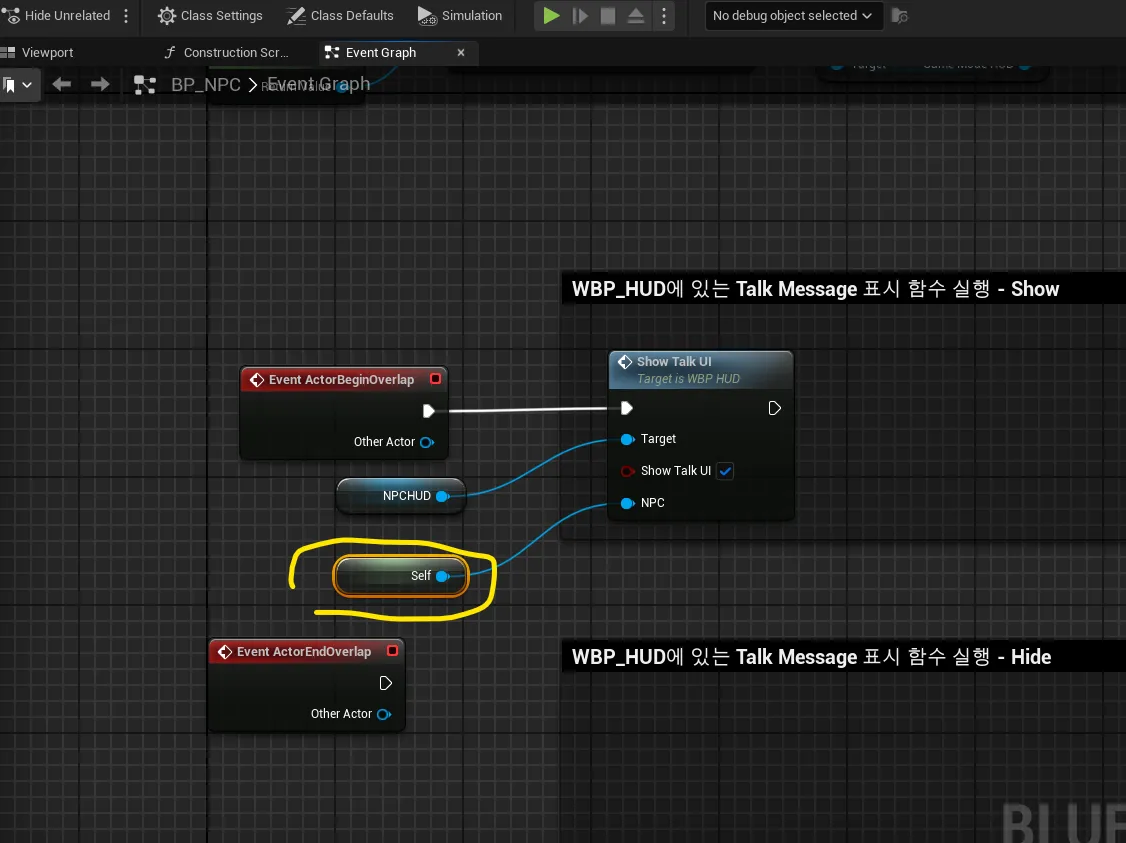
Task: Click the Target input pin
Action: [627, 439]
